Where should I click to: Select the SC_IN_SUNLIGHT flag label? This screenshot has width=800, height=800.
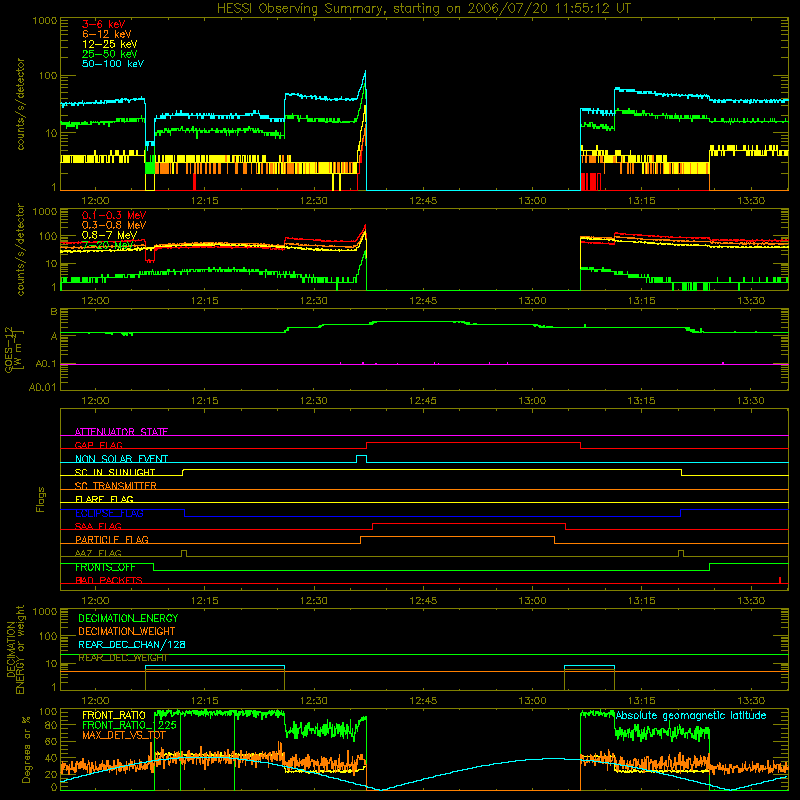115,472
